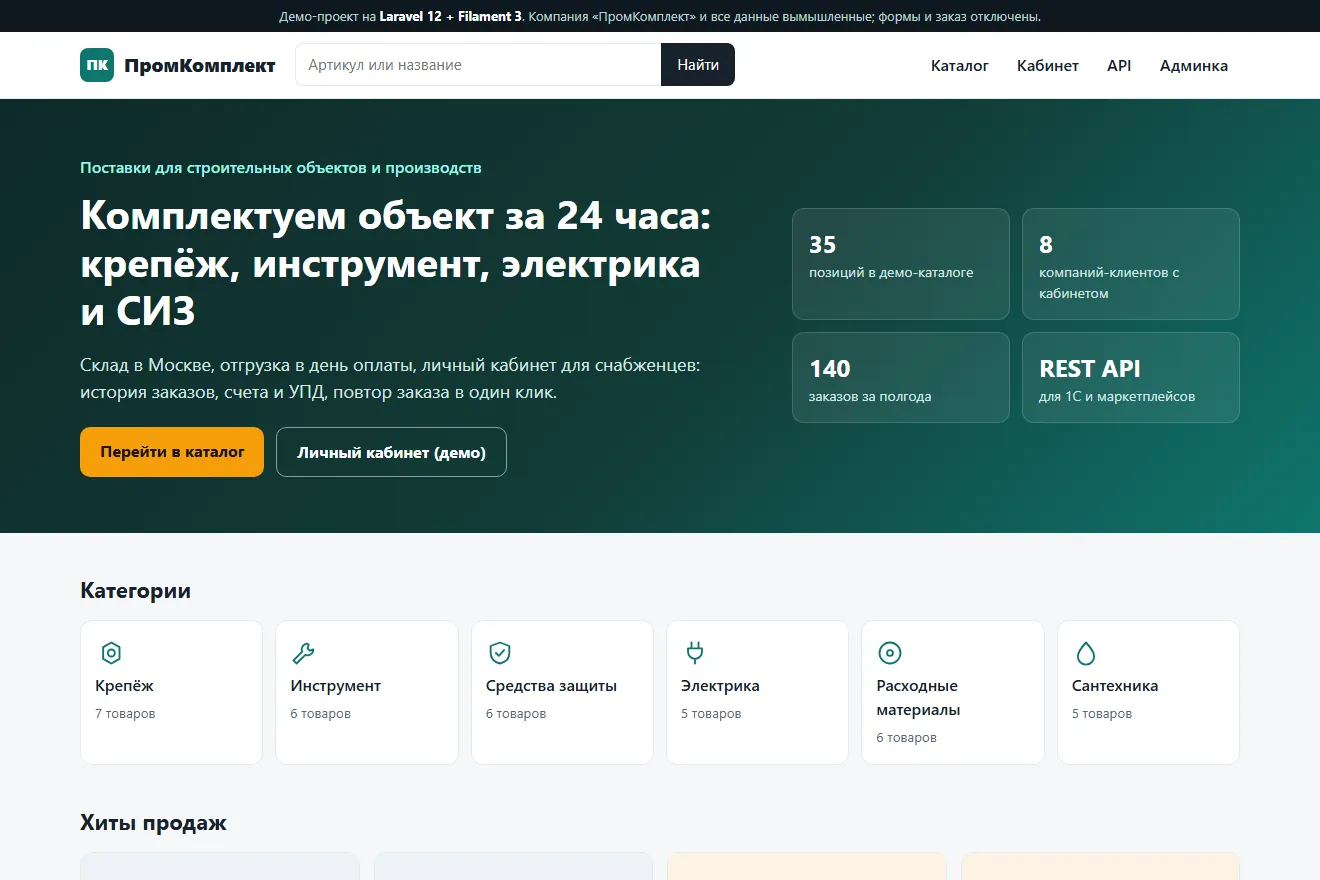Click the Средства защиты shield icon

[499, 653]
